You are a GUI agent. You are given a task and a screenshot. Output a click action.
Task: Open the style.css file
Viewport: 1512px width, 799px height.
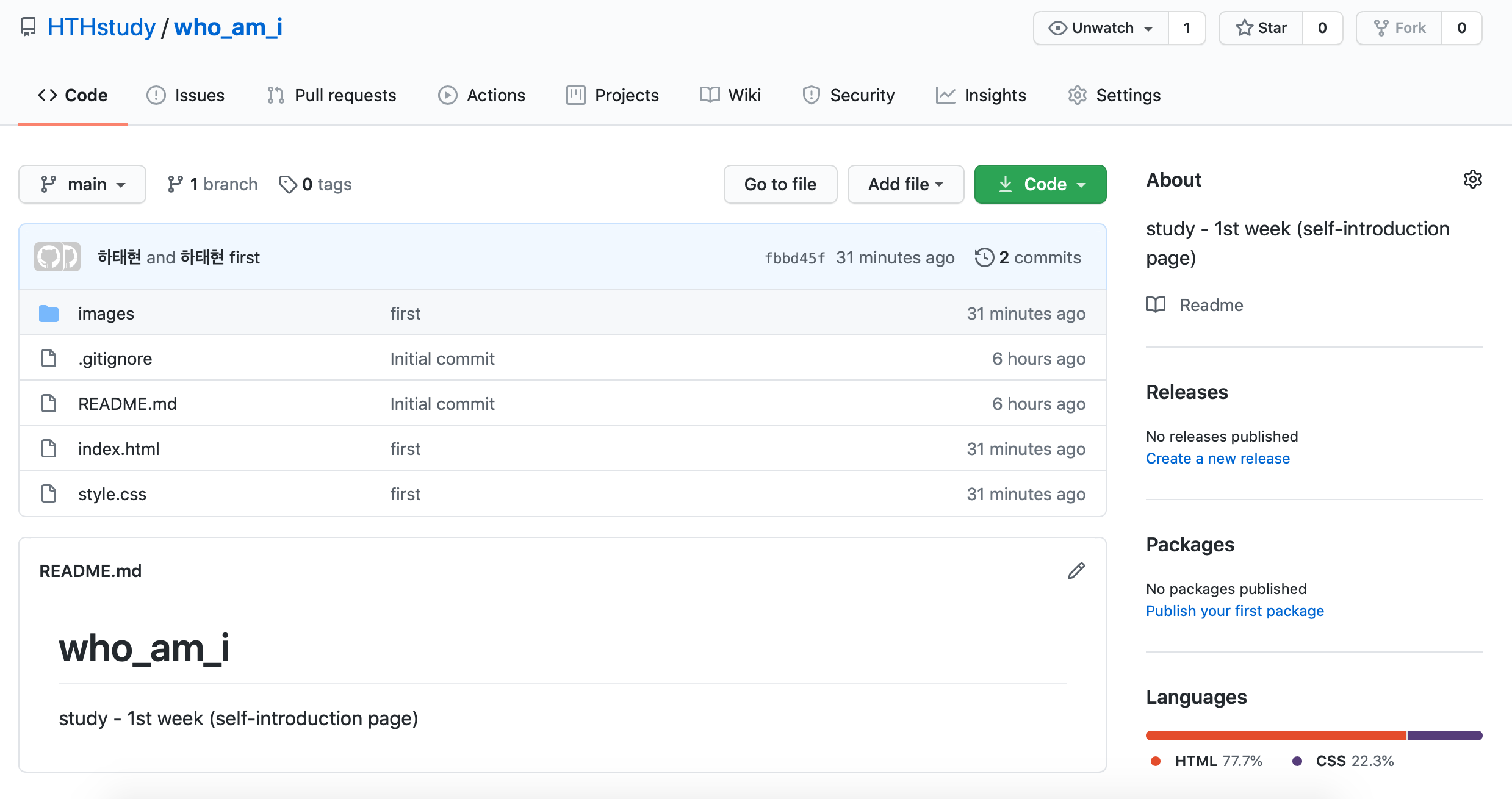(x=112, y=494)
